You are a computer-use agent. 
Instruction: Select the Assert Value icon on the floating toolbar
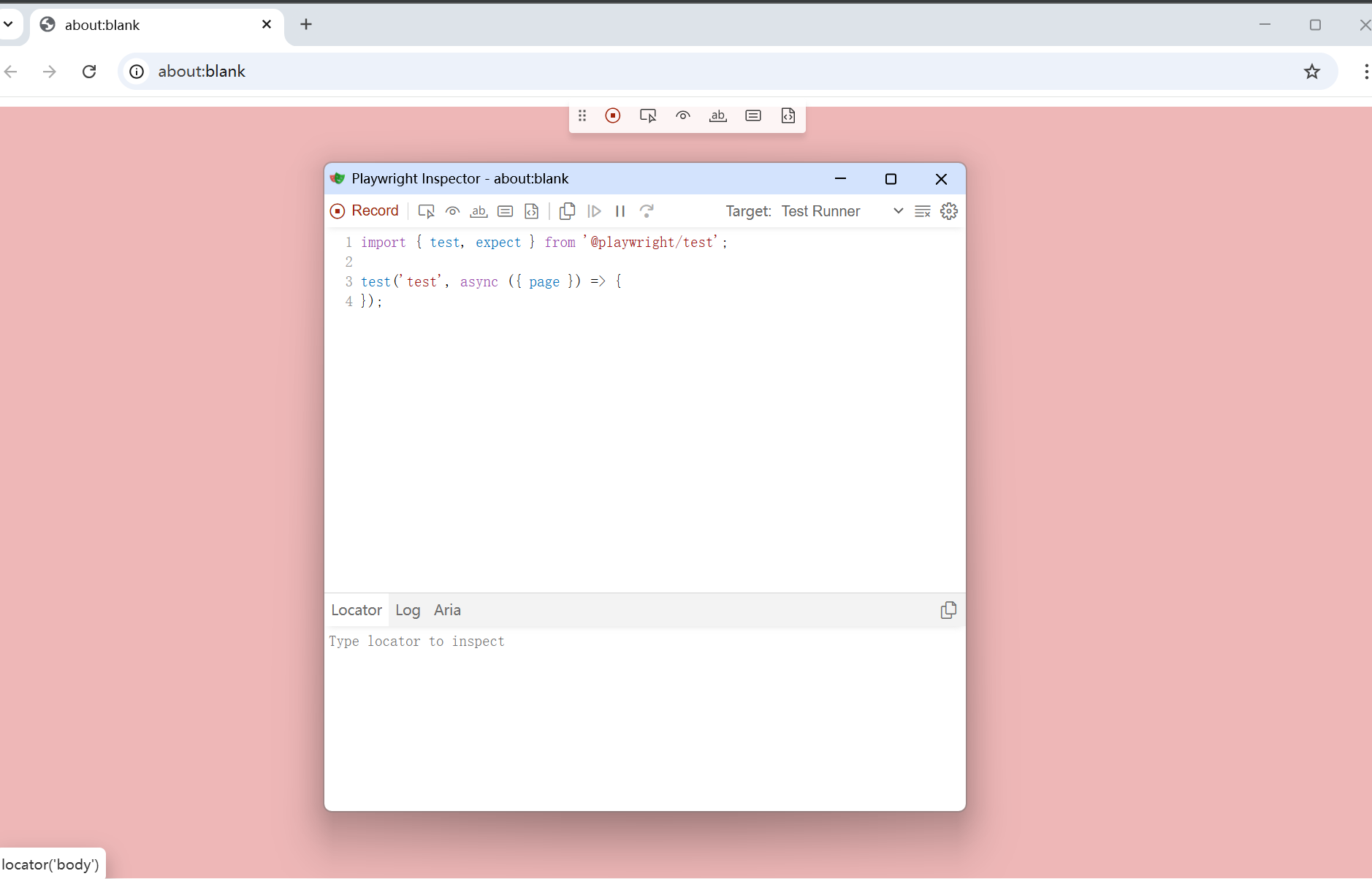coord(752,115)
